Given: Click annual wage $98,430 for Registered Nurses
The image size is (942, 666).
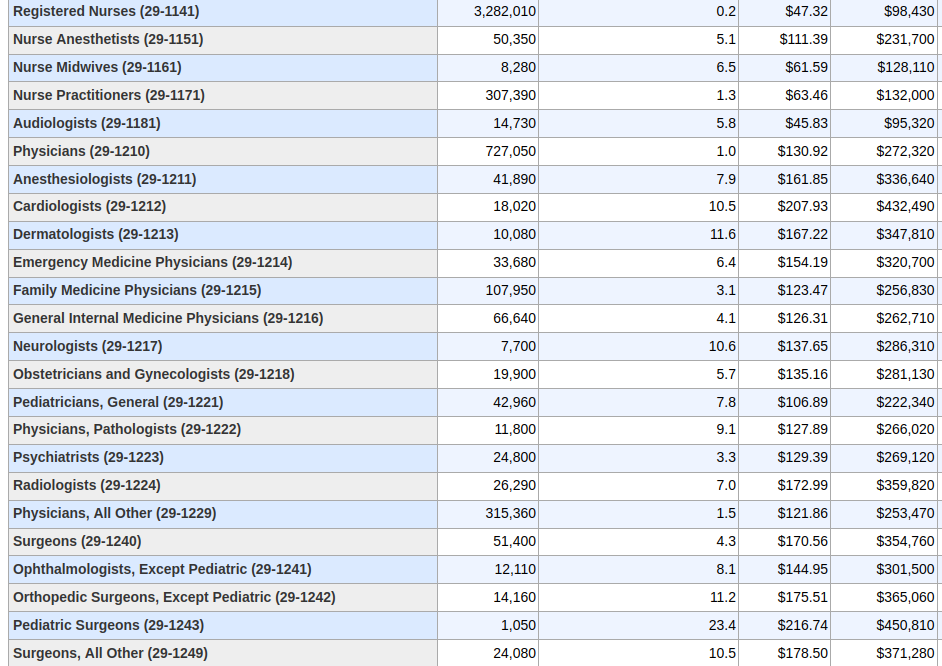Looking at the screenshot, I should 909,11.
